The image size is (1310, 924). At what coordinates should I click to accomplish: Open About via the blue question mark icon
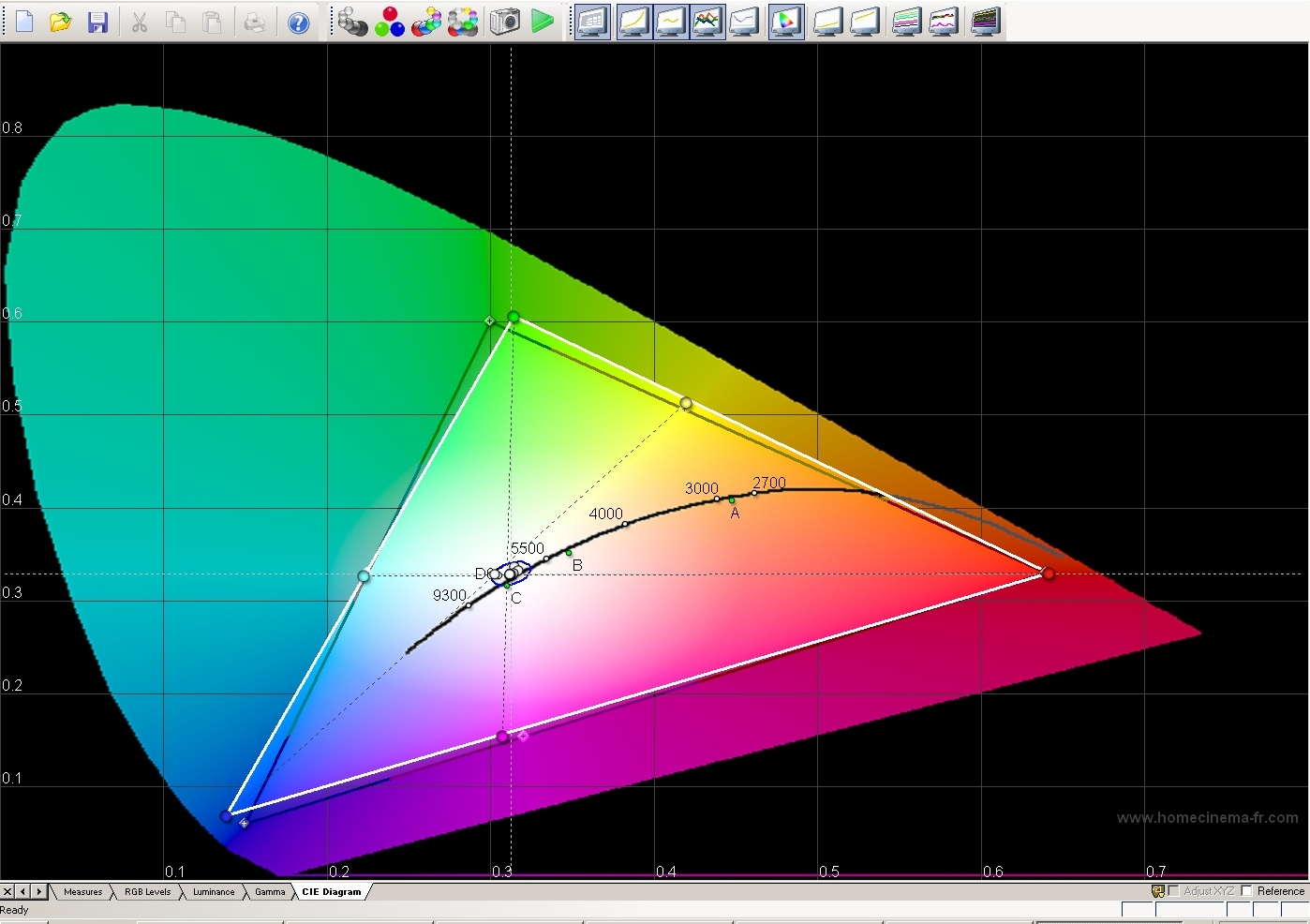tap(298, 22)
